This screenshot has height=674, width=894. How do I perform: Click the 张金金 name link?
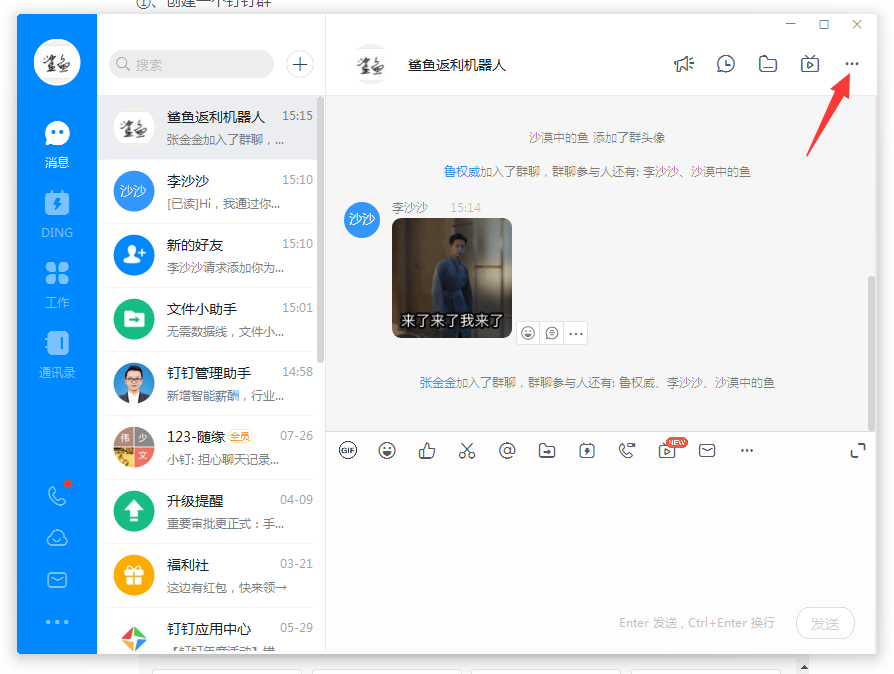[x=438, y=383]
